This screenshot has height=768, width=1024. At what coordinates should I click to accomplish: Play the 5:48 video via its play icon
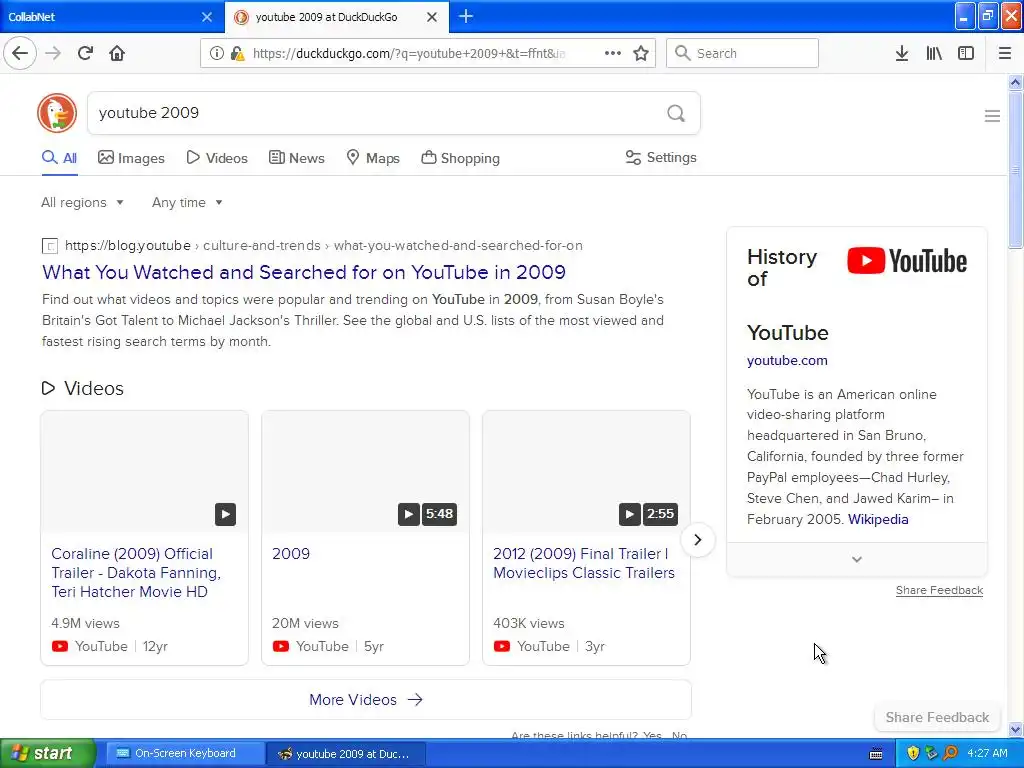click(408, 514)
